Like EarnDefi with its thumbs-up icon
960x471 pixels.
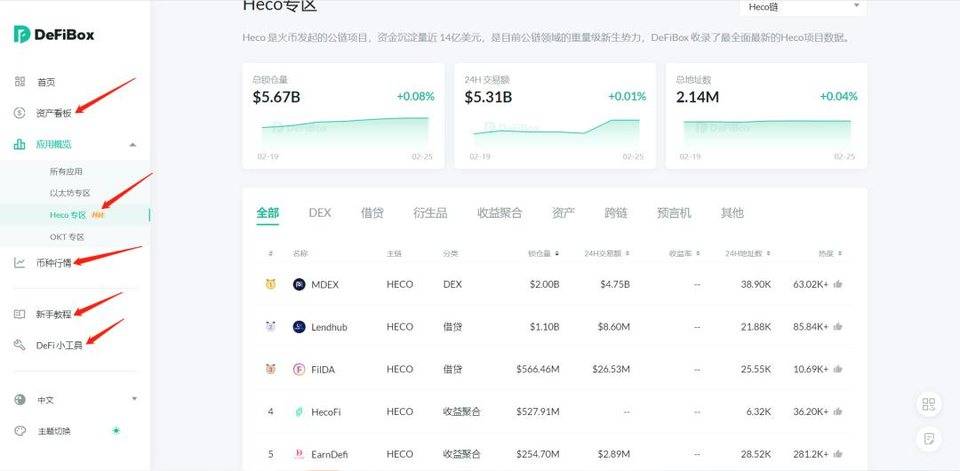[838, 454]
